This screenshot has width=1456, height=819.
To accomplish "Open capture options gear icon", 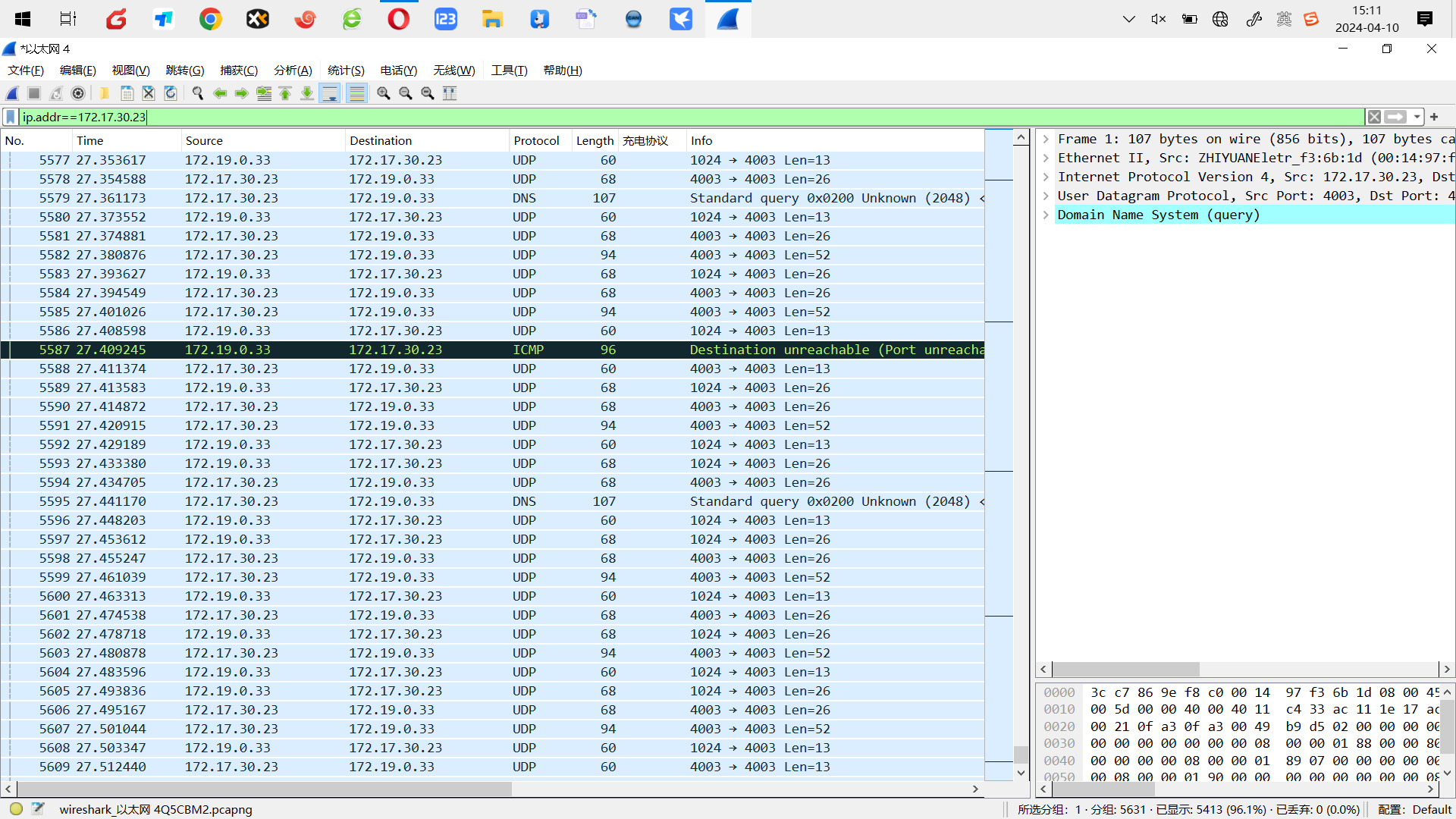I will [x=77, y=93].
